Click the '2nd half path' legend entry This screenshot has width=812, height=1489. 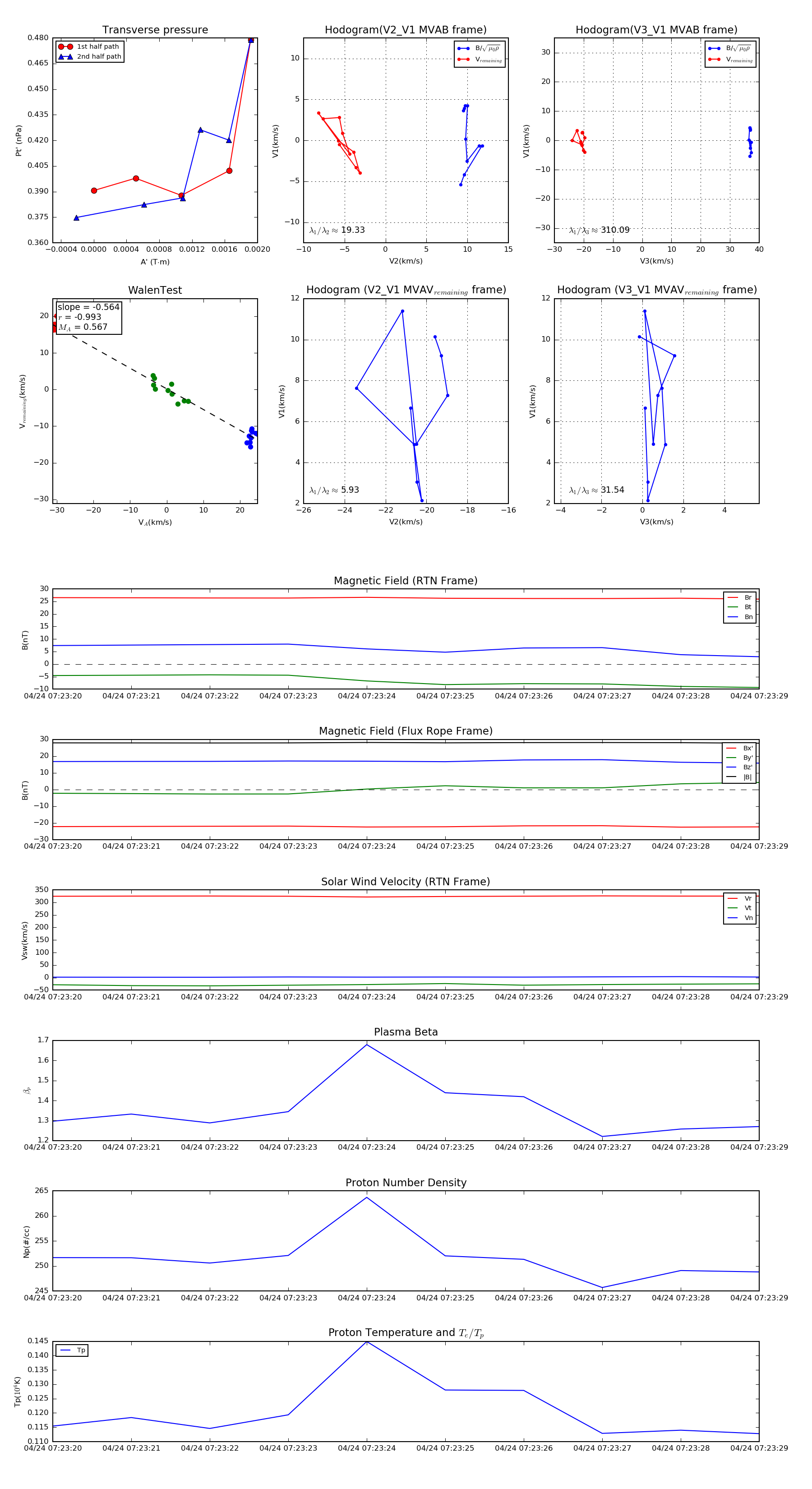(x=90, y=57)
